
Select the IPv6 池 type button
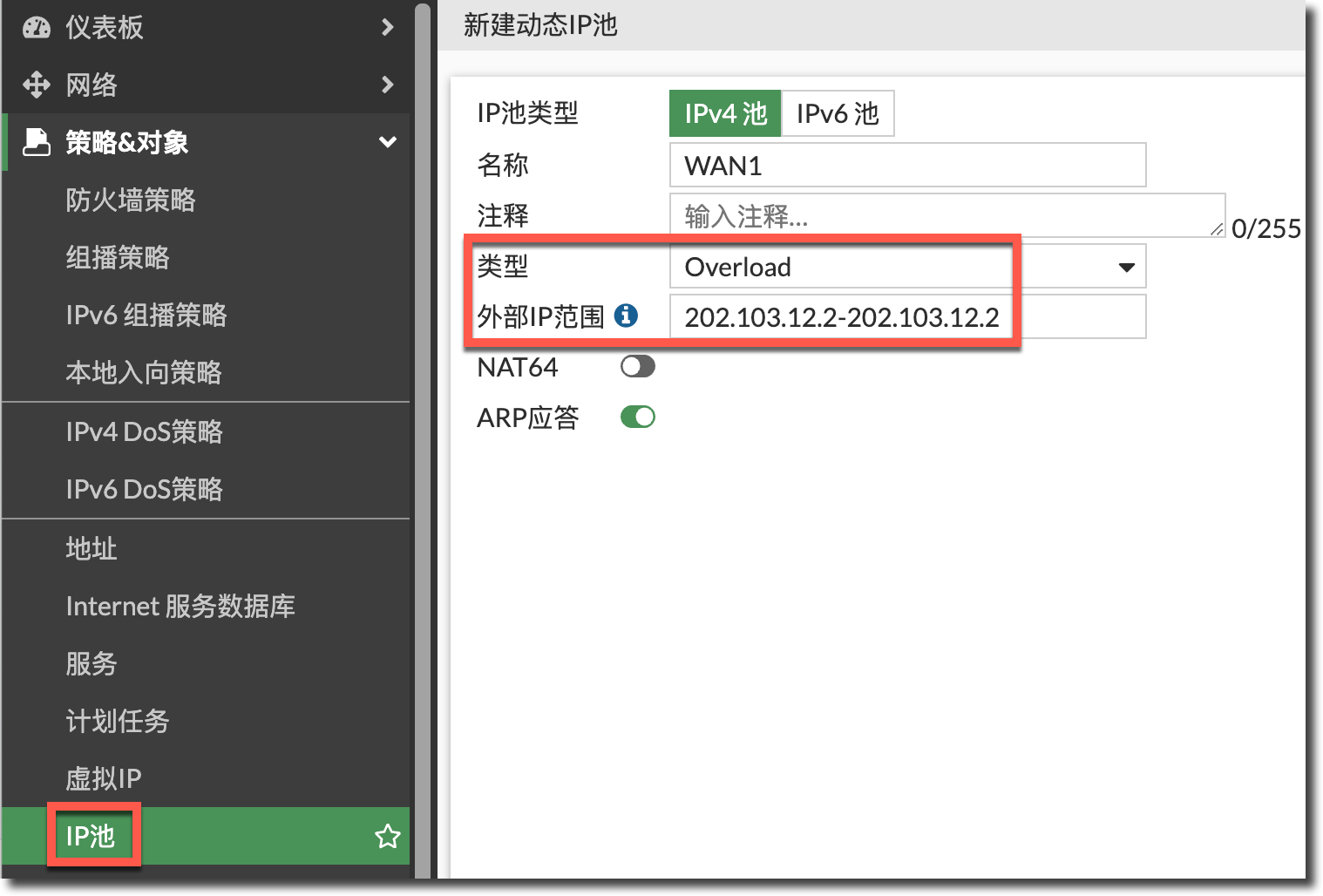838,113
